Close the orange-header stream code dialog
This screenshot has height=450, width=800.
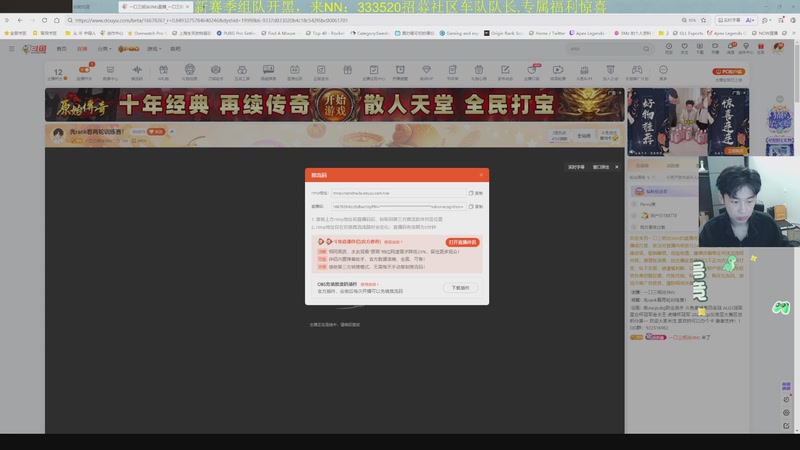[481, 175]
